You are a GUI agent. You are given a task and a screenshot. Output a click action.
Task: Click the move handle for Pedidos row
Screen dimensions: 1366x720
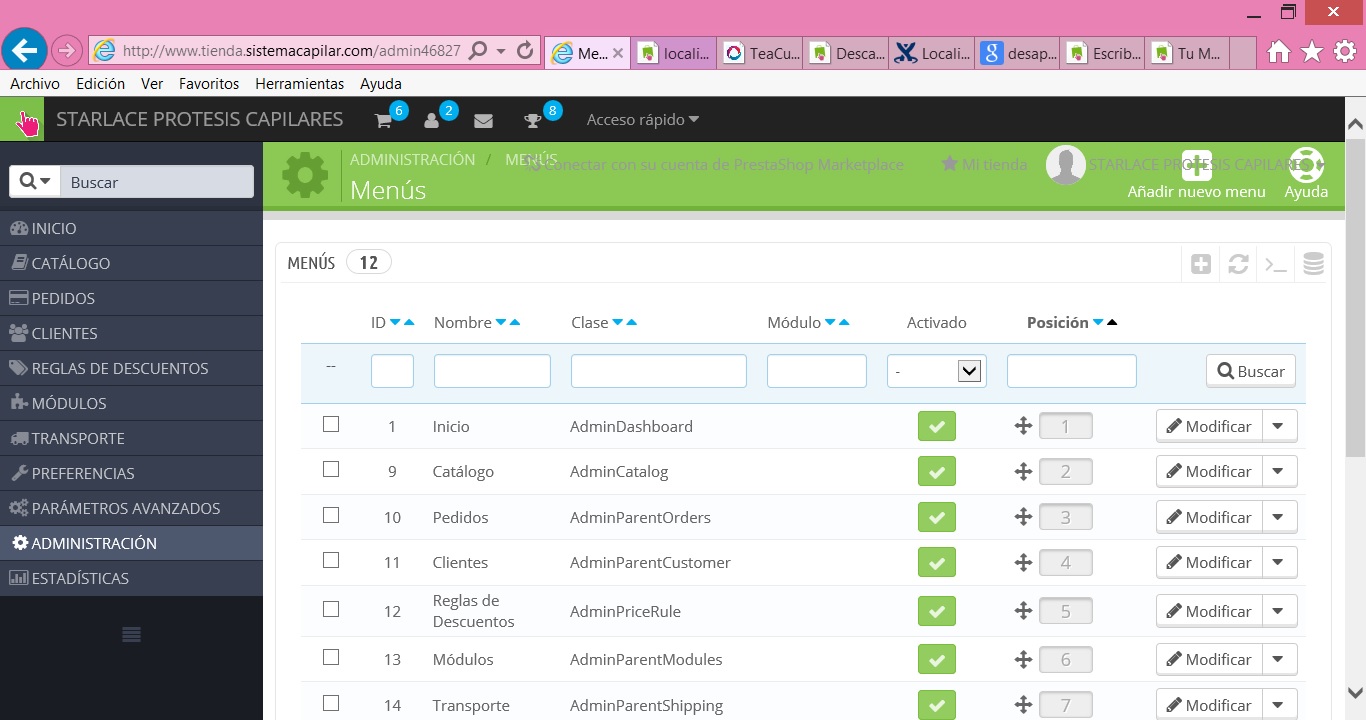click(1023, 517)
